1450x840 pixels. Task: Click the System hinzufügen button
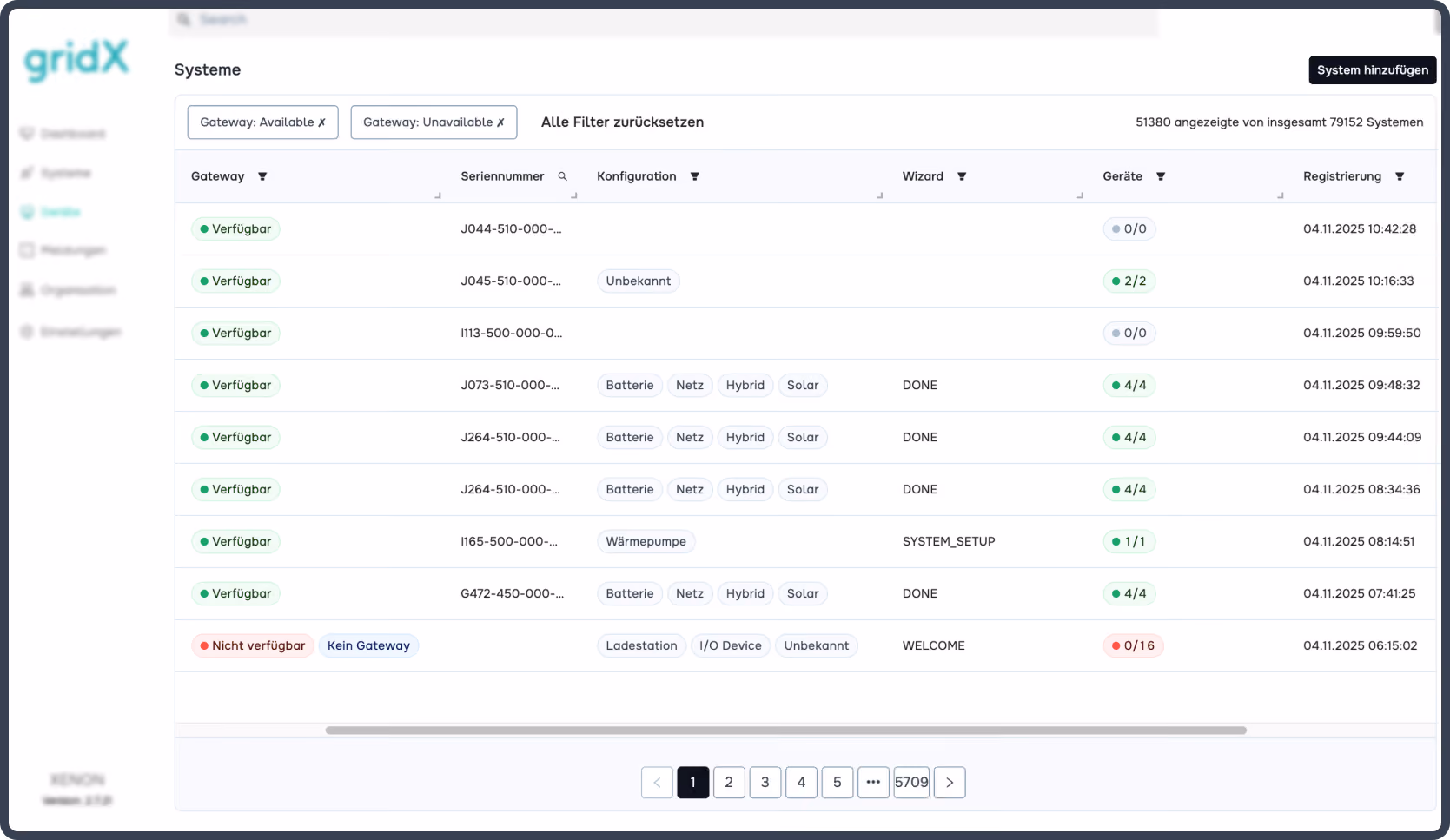1372,70
